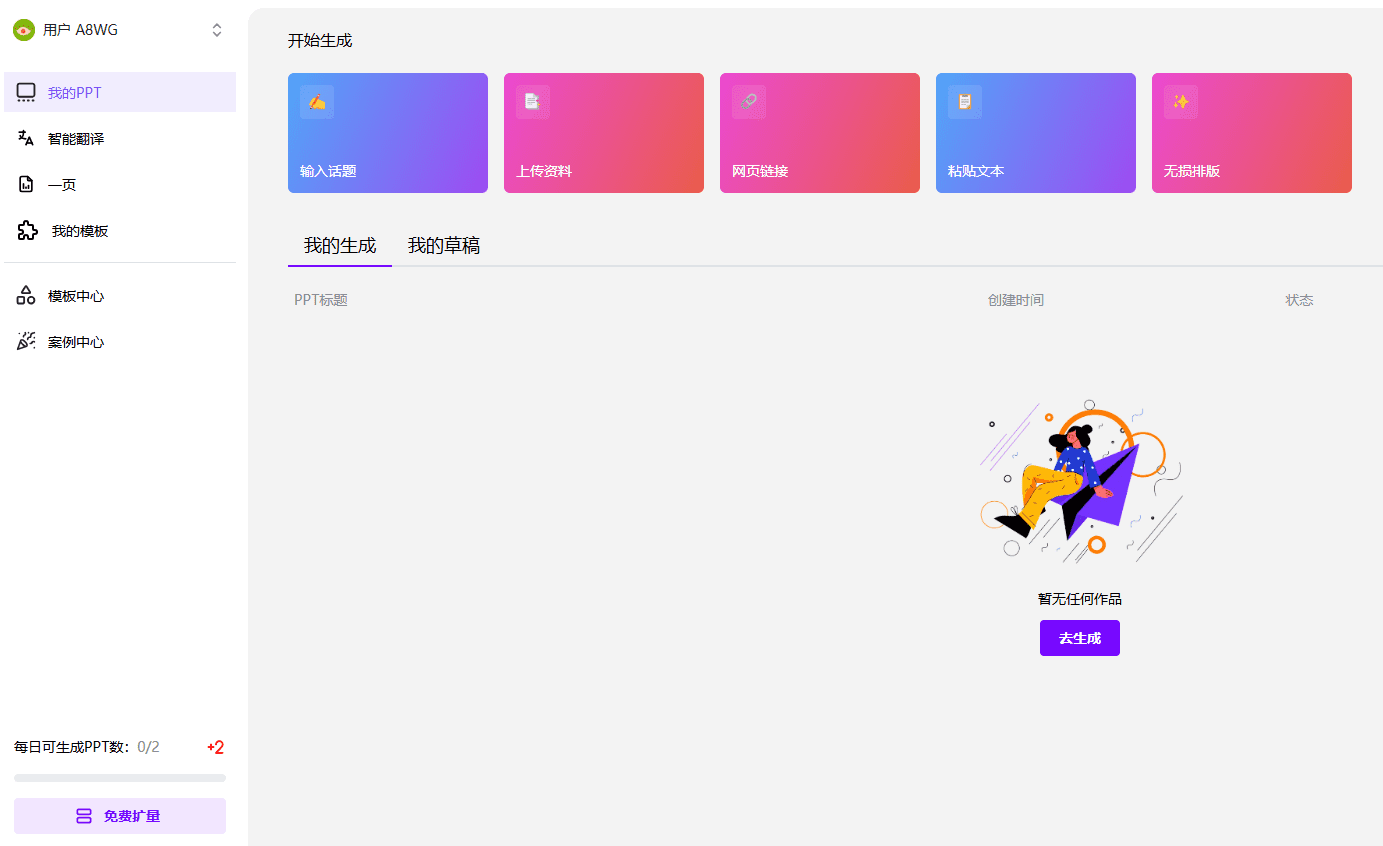Open 模板中心 in the sidebar
The image size is (1383, 846).
pyautogui.click(x=120, y=296)
